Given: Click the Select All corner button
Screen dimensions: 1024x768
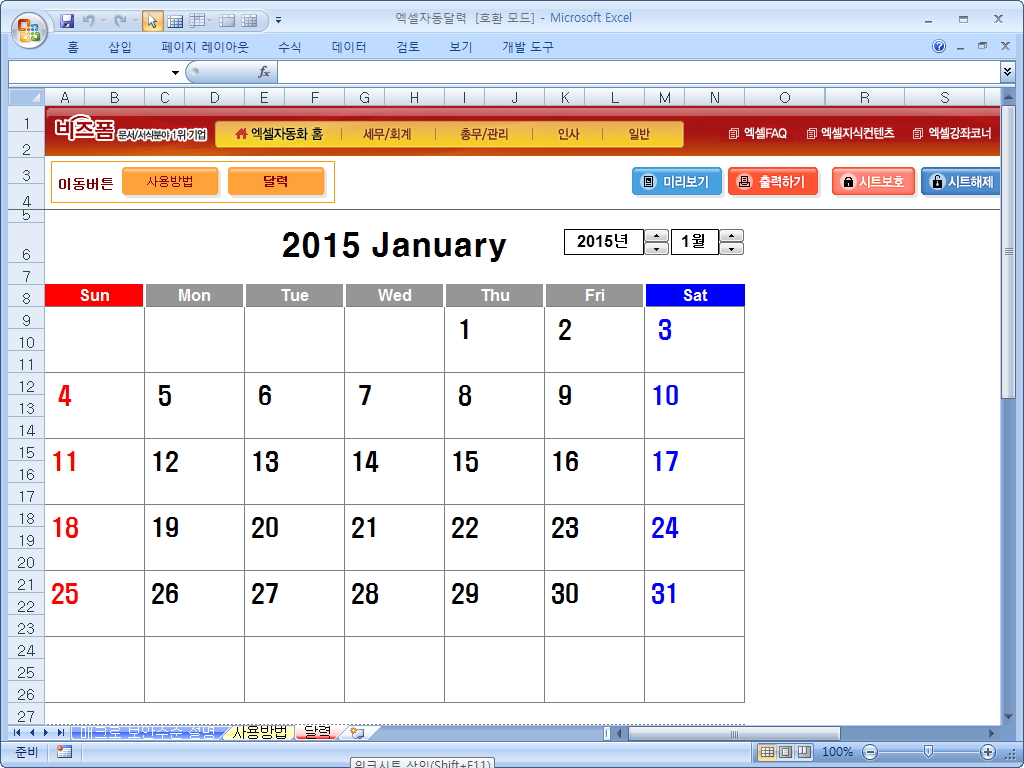Looking at the screenshot, I should click(x=26, y=97).
